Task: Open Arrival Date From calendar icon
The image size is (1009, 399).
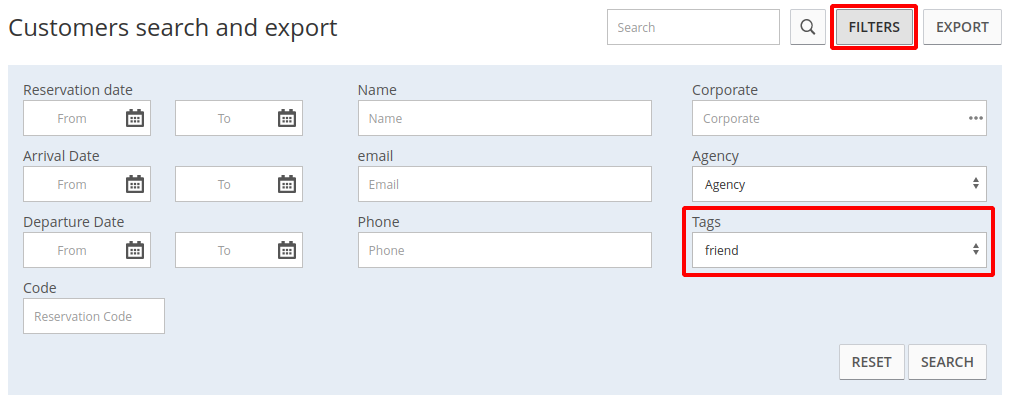Action: (x=134, y=184)
